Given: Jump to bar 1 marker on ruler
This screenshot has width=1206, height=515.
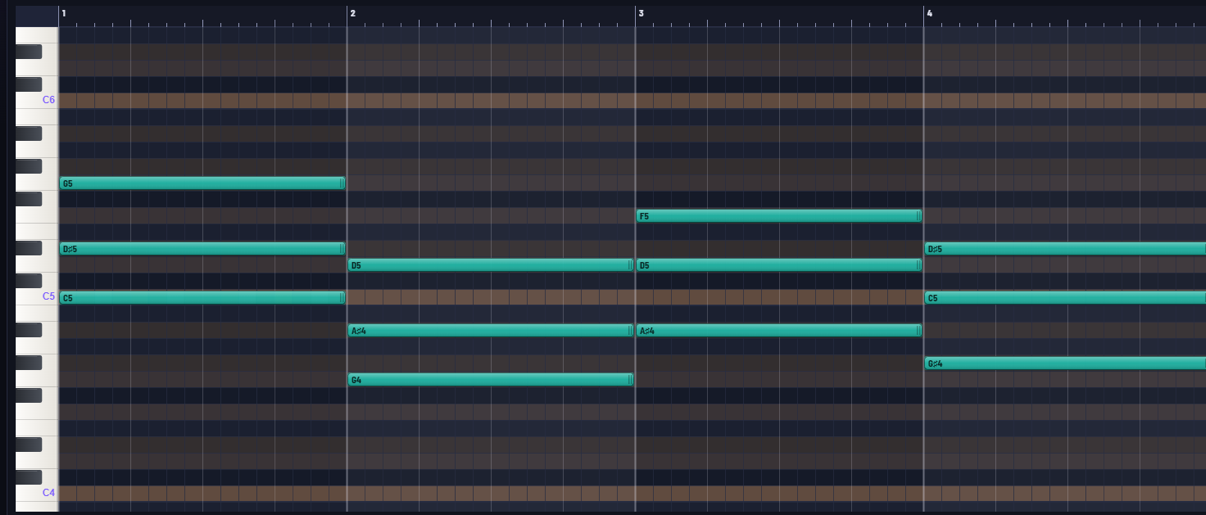Looking at the screenshot, I should [x=64, y=13].
